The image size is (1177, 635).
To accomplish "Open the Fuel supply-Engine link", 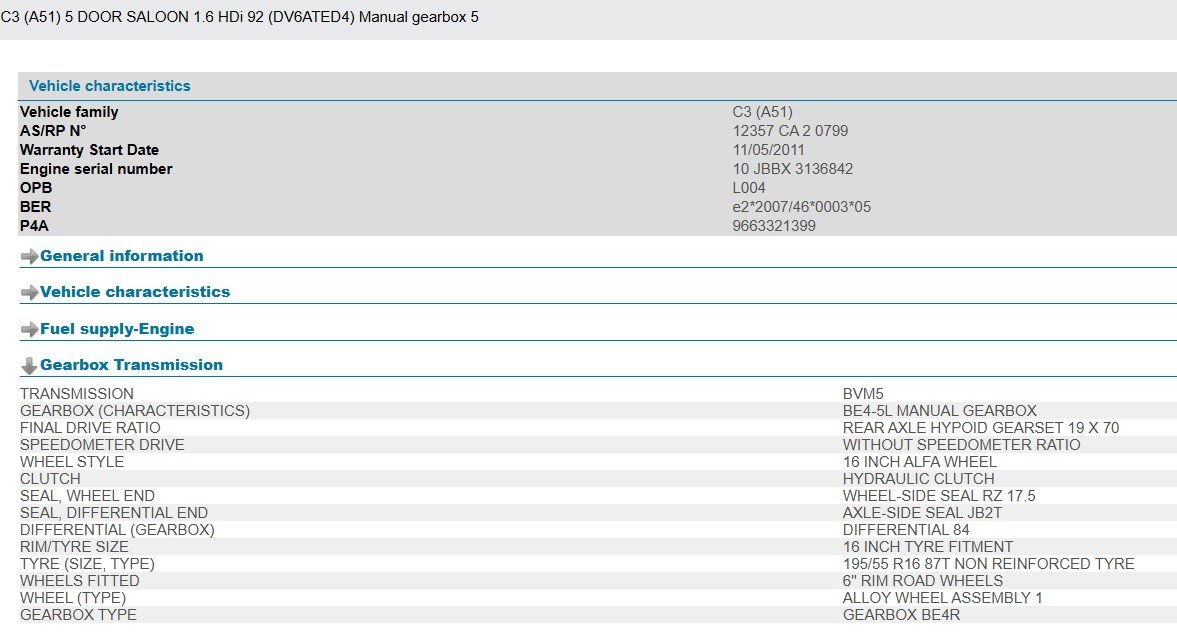I will pyautogui.click(x=117, y=329).
